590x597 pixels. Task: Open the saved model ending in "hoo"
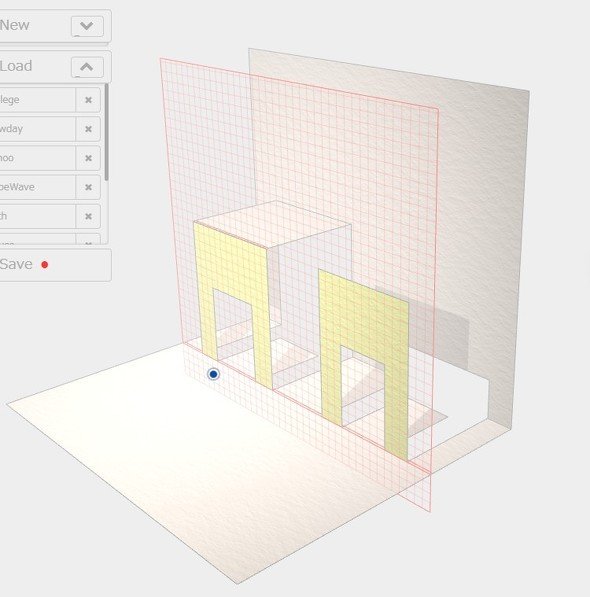[37, 158]
